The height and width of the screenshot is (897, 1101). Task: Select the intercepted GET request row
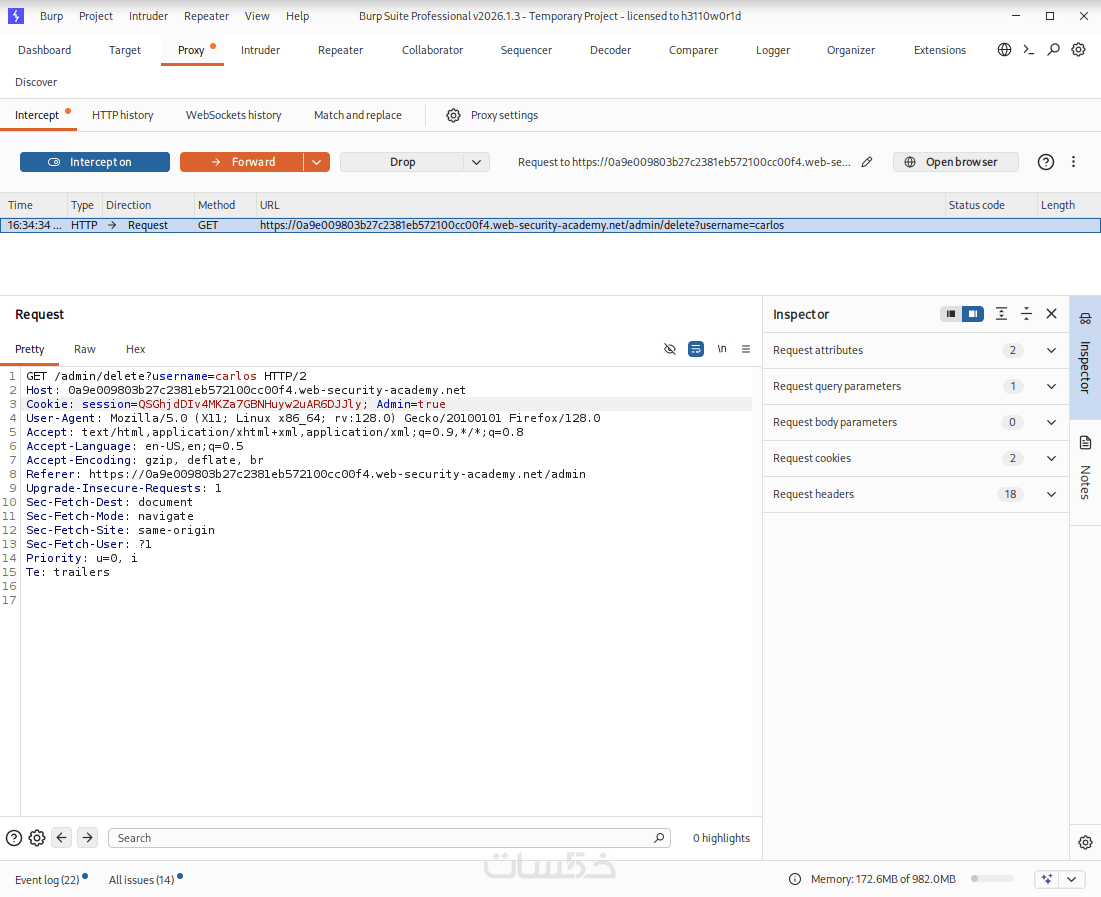(550, 225)
